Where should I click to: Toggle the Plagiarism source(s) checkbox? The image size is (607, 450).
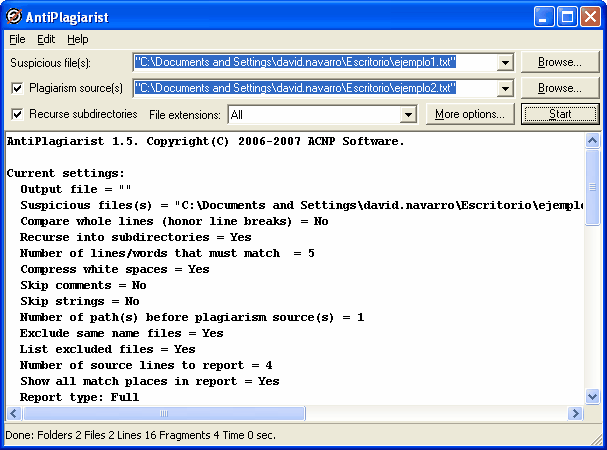pos(17,88)
